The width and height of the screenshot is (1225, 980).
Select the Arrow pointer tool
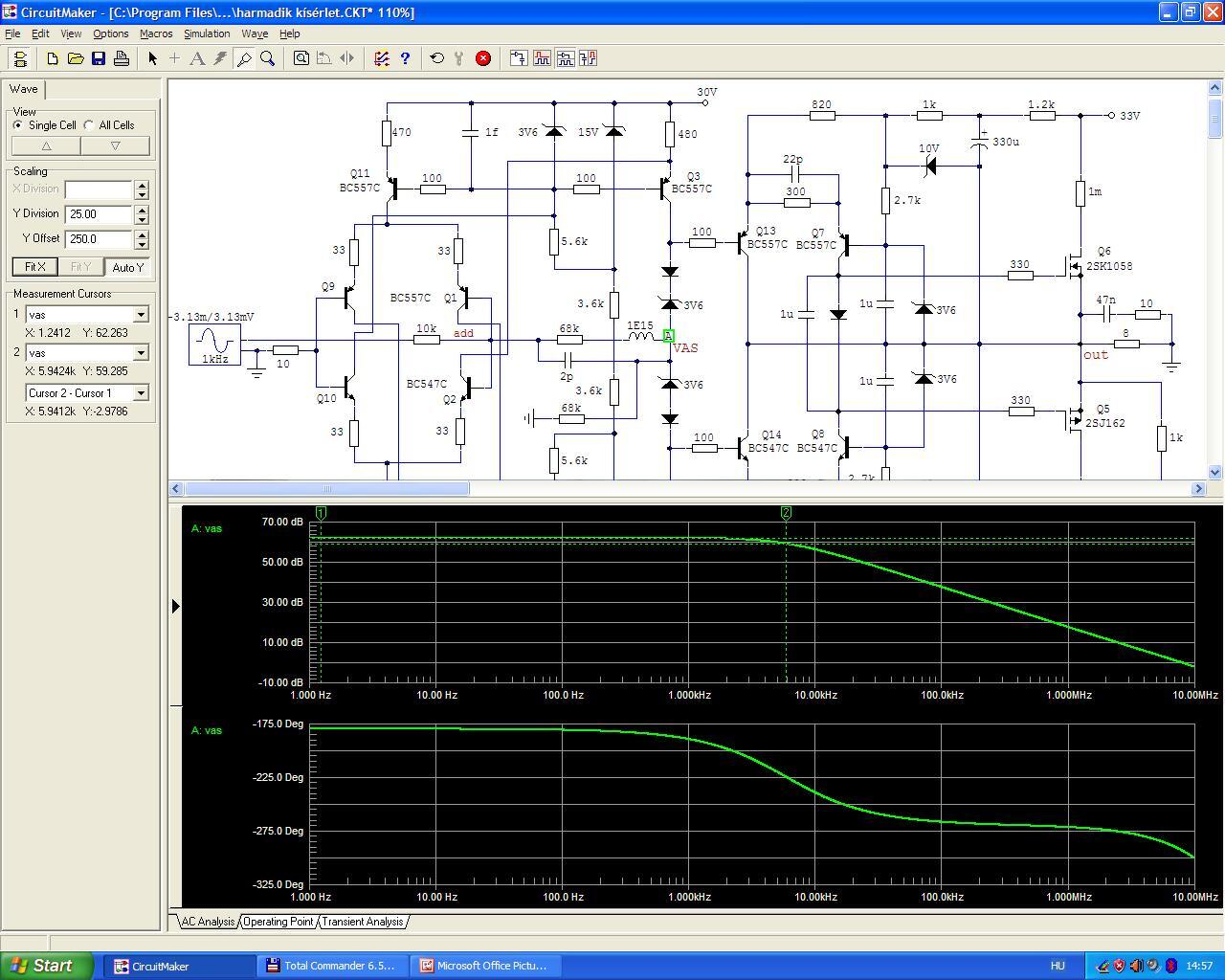coord(152,58)
